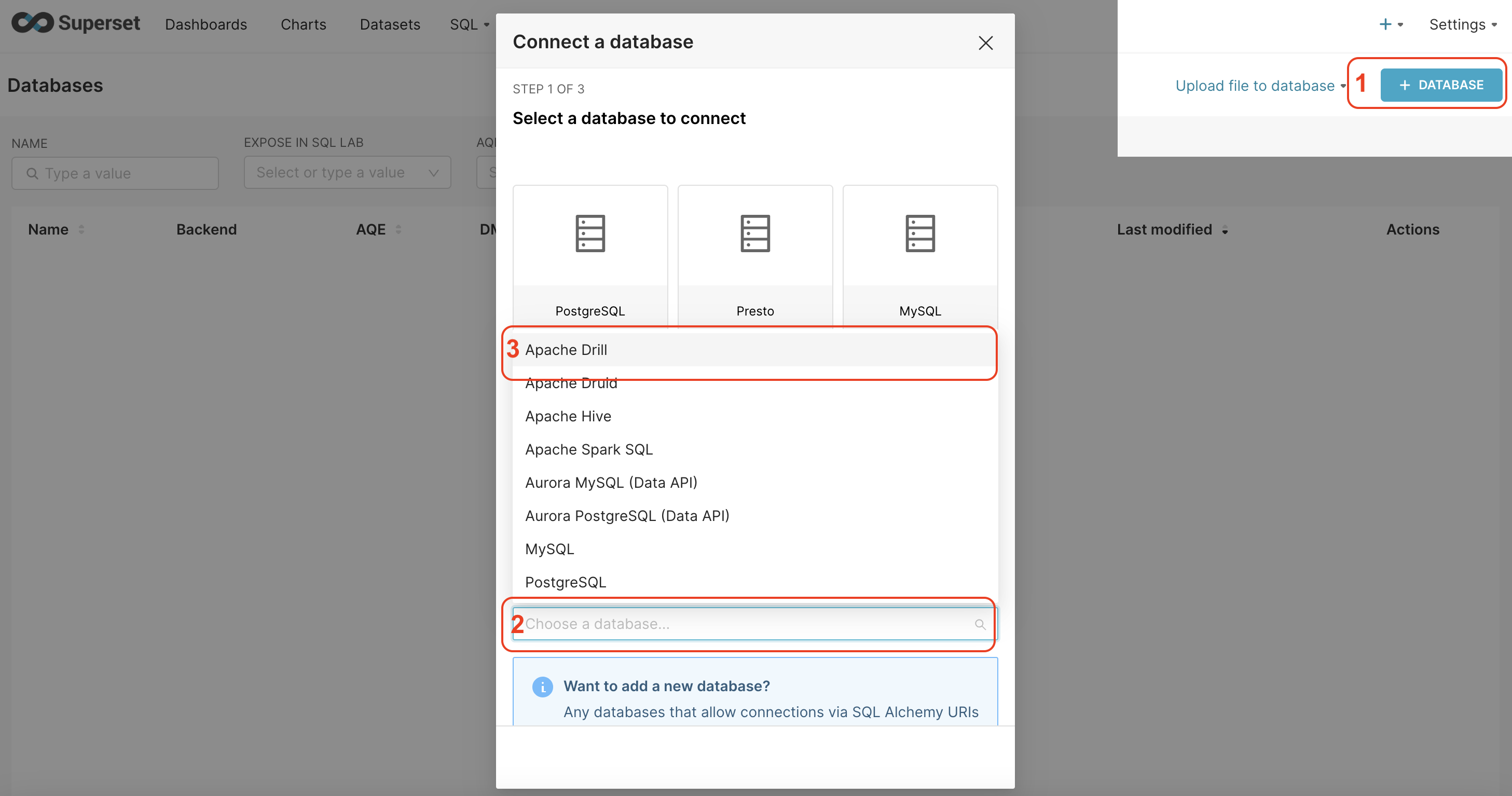Select Apache Drill from database list
Viewport: 1512px width, 796px height.
tap(753, 349)
